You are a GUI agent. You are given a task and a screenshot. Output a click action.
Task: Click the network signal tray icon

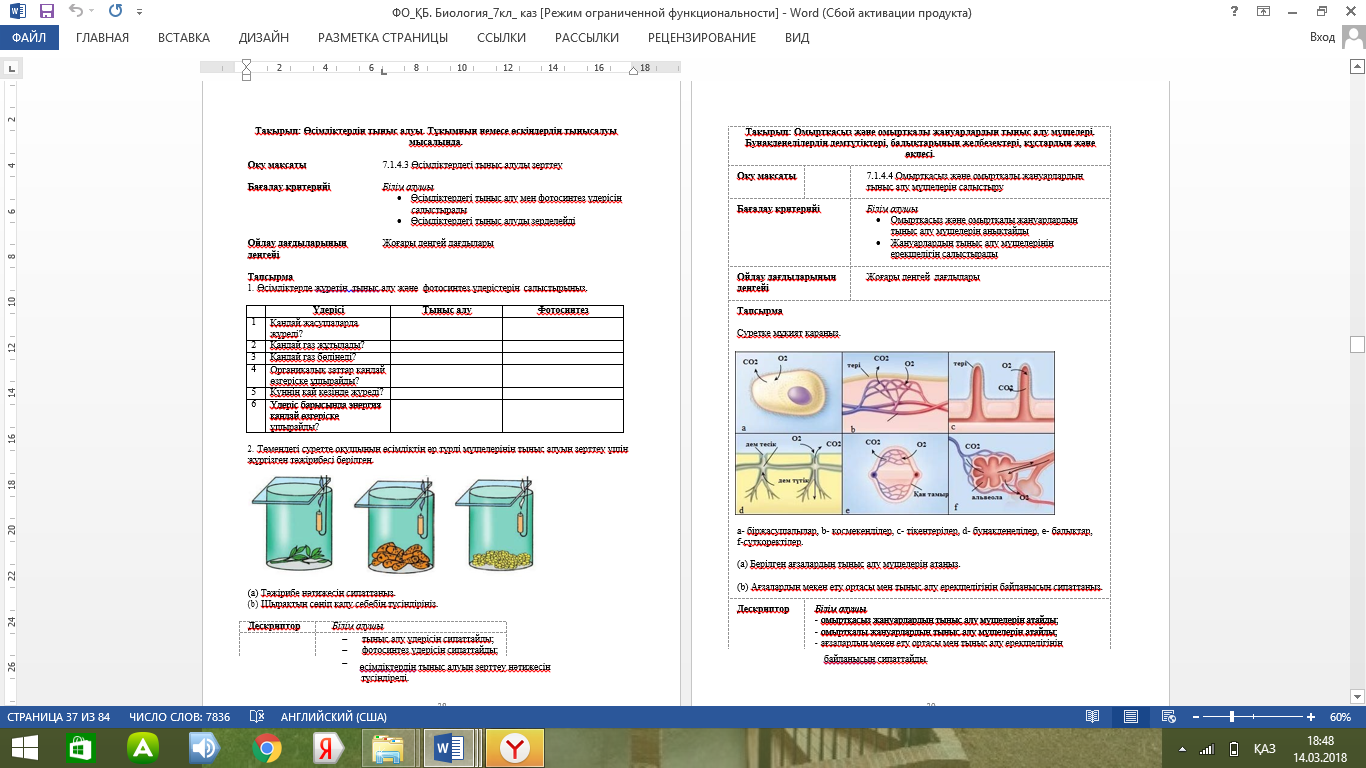(1207, 749)
